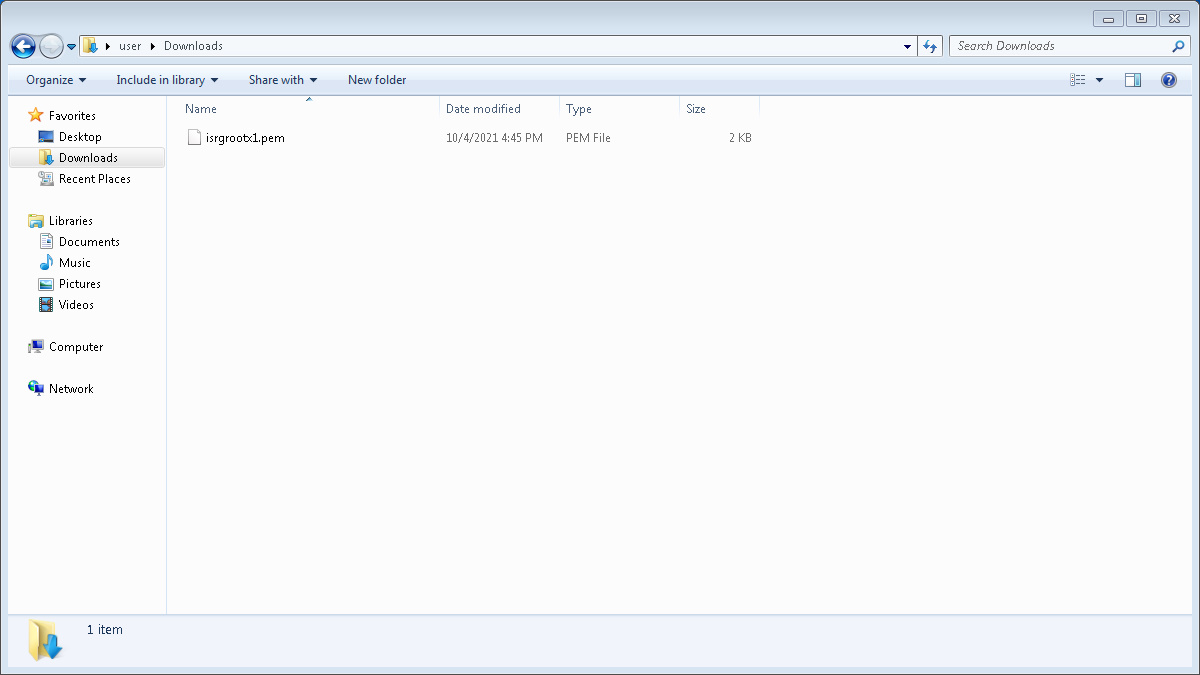Click the large Downloads folder icon in details pane
The height and width of the screenshot is (675, 1200).
(45, 640)
